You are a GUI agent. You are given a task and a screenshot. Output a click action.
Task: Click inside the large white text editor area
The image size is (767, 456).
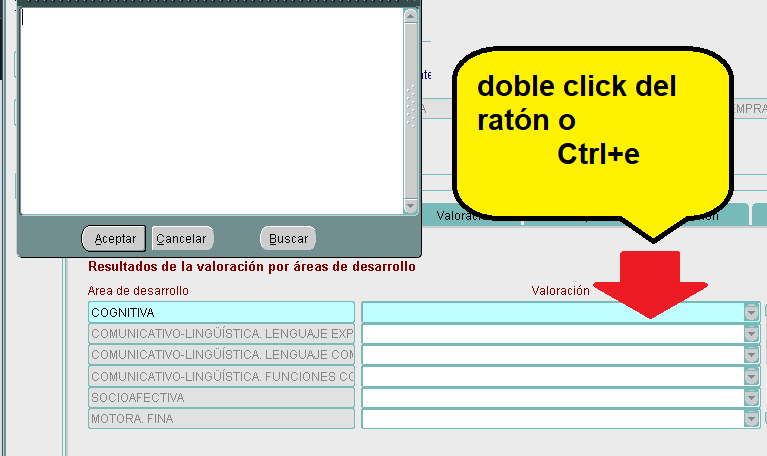click(210, 110)
